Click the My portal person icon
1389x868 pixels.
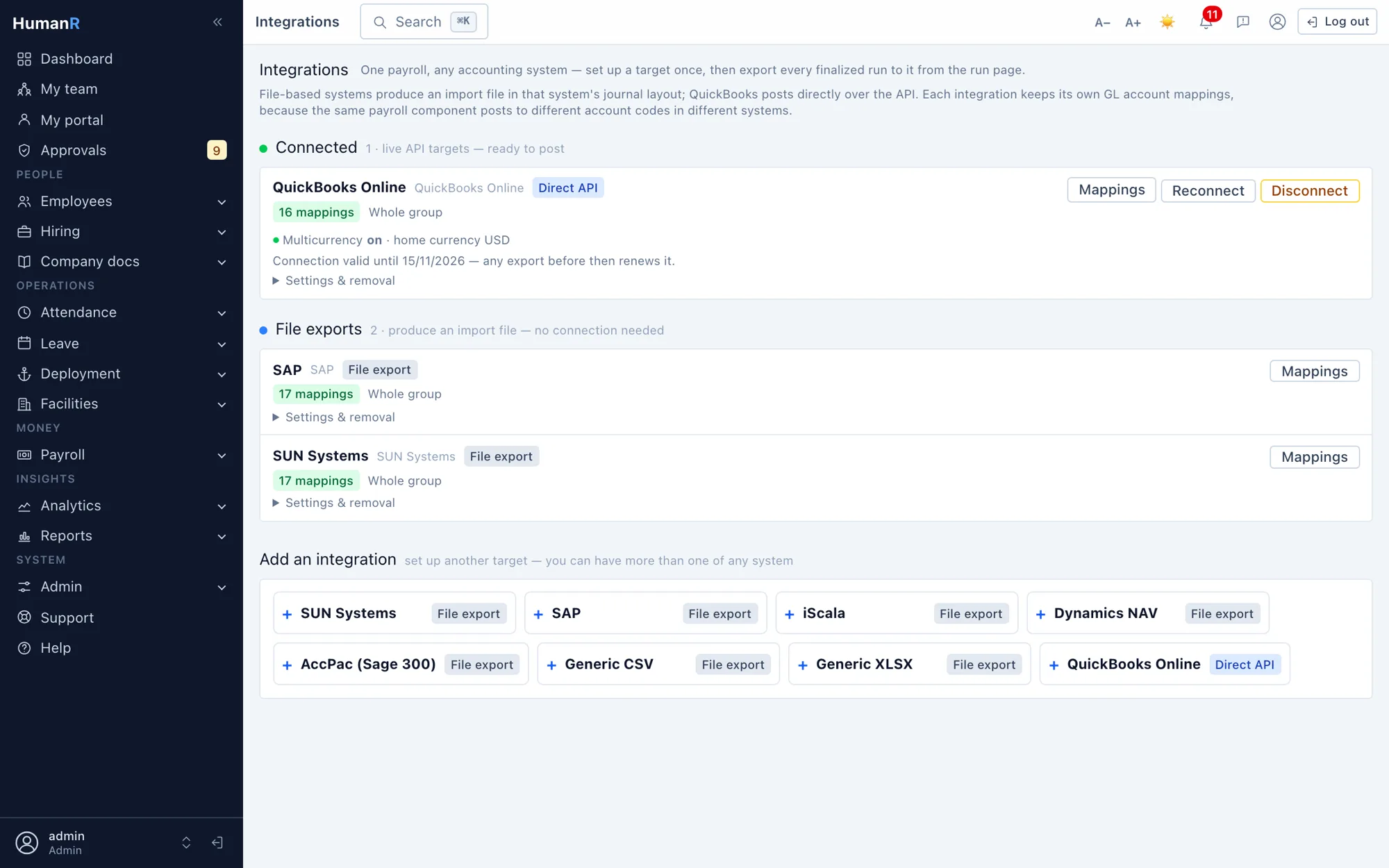pyautogui.click(x=24, y=120)
